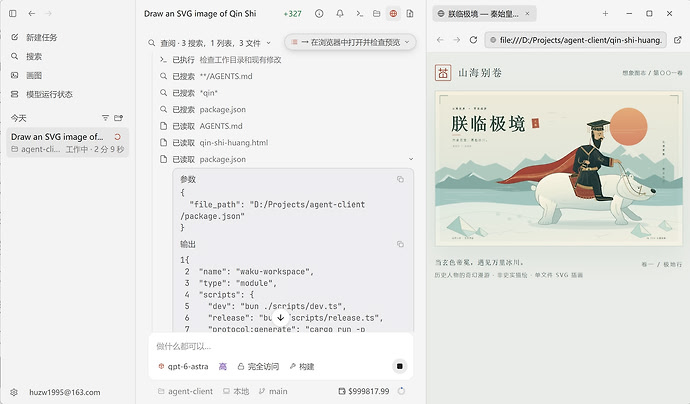This screenshot has width=690, height=404.
Task: Open the preview in external browser icon
Action: click(678, 40)
